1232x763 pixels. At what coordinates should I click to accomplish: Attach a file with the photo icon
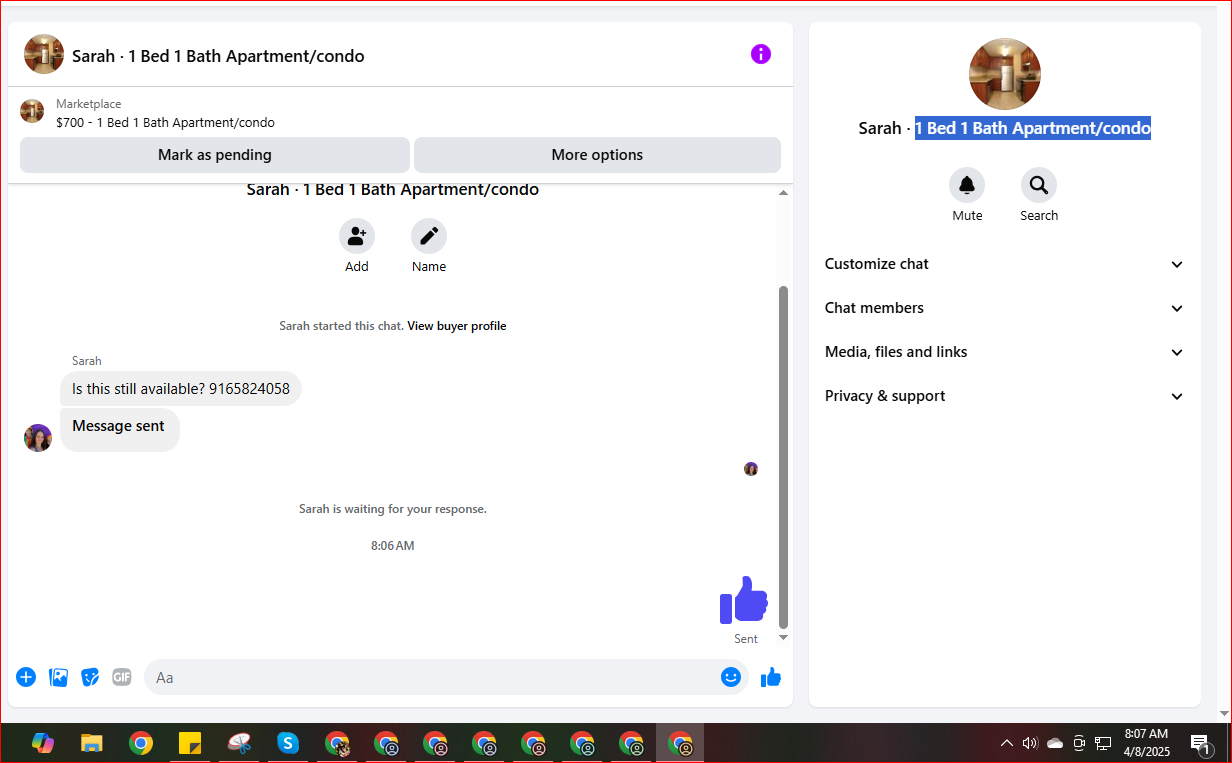(59, 677)
